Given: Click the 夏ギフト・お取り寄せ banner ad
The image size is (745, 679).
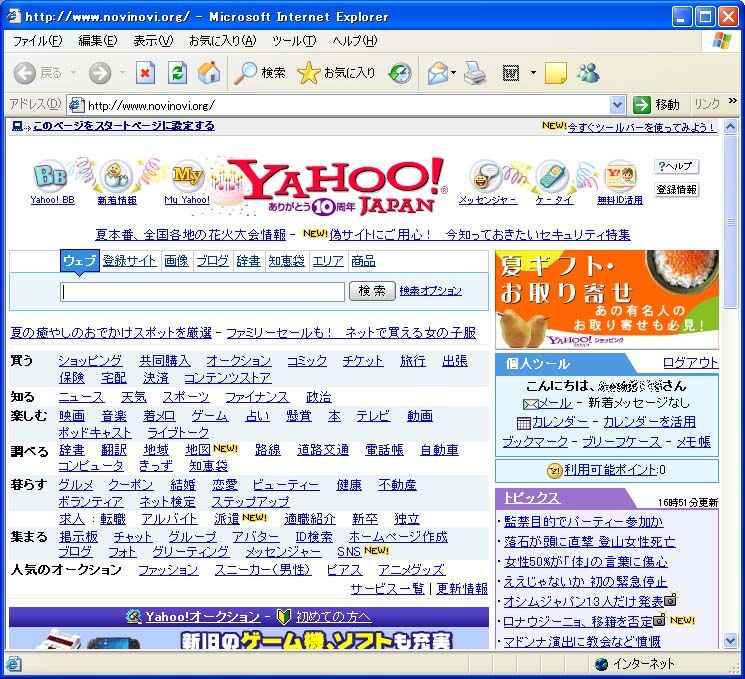Looking at the screenshot, I should tap(607, 299).
